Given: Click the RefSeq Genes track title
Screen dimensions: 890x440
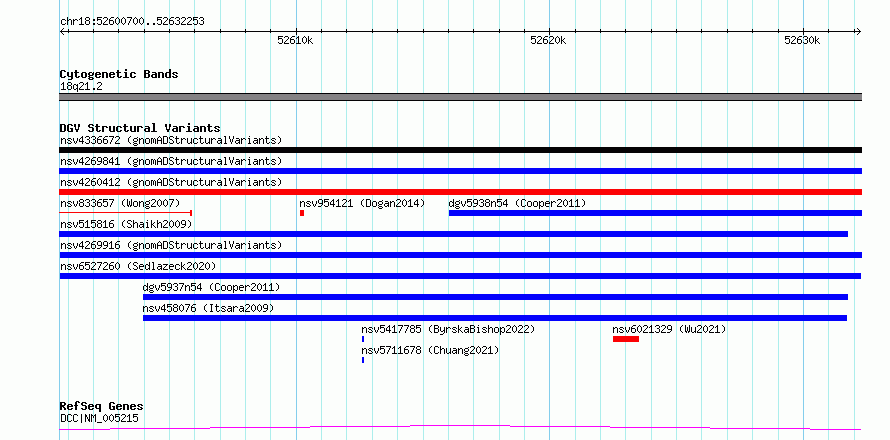Looking at the screenshot, I should [x=102, y=407].
